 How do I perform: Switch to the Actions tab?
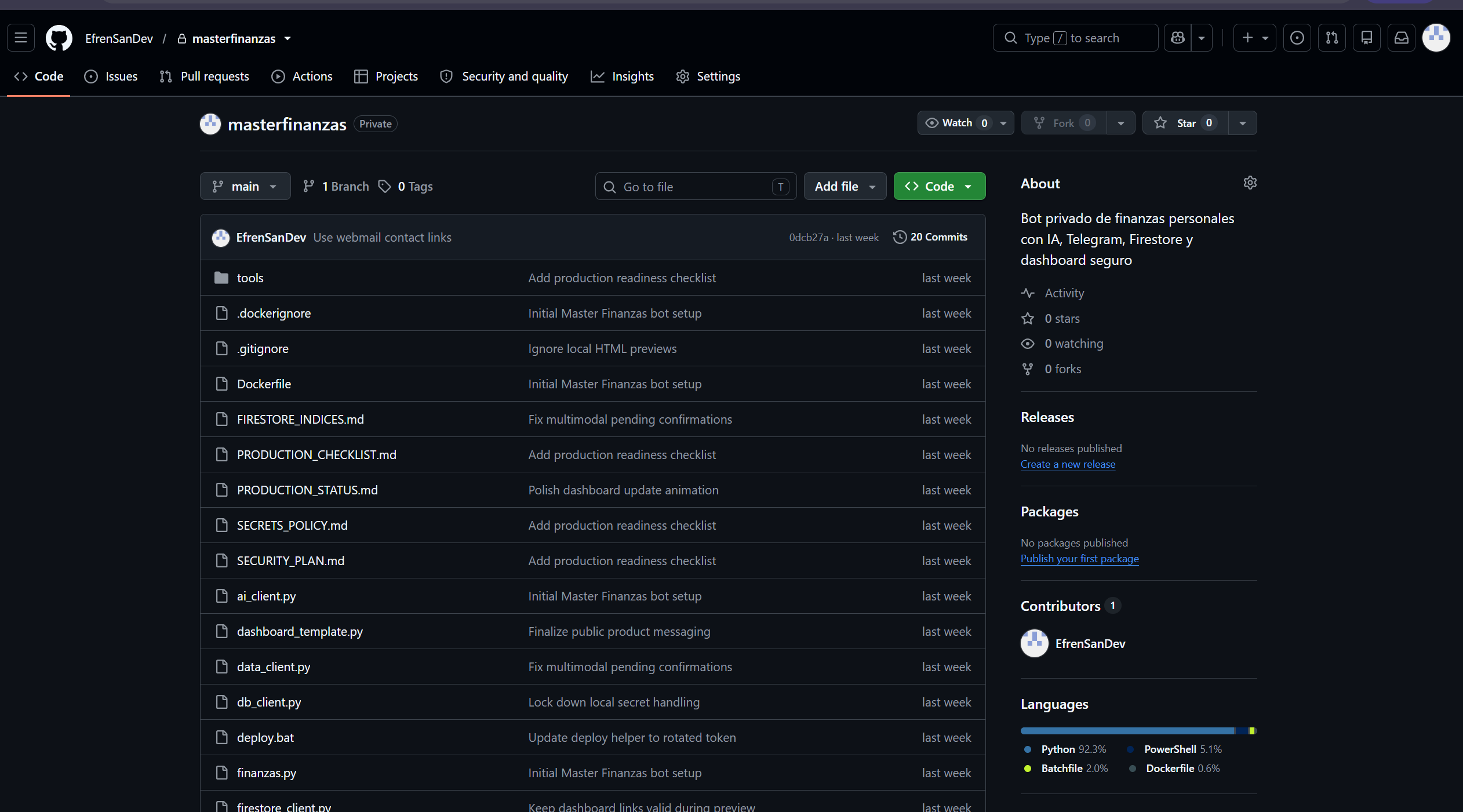pyautogui.click(x=302, y=77)
